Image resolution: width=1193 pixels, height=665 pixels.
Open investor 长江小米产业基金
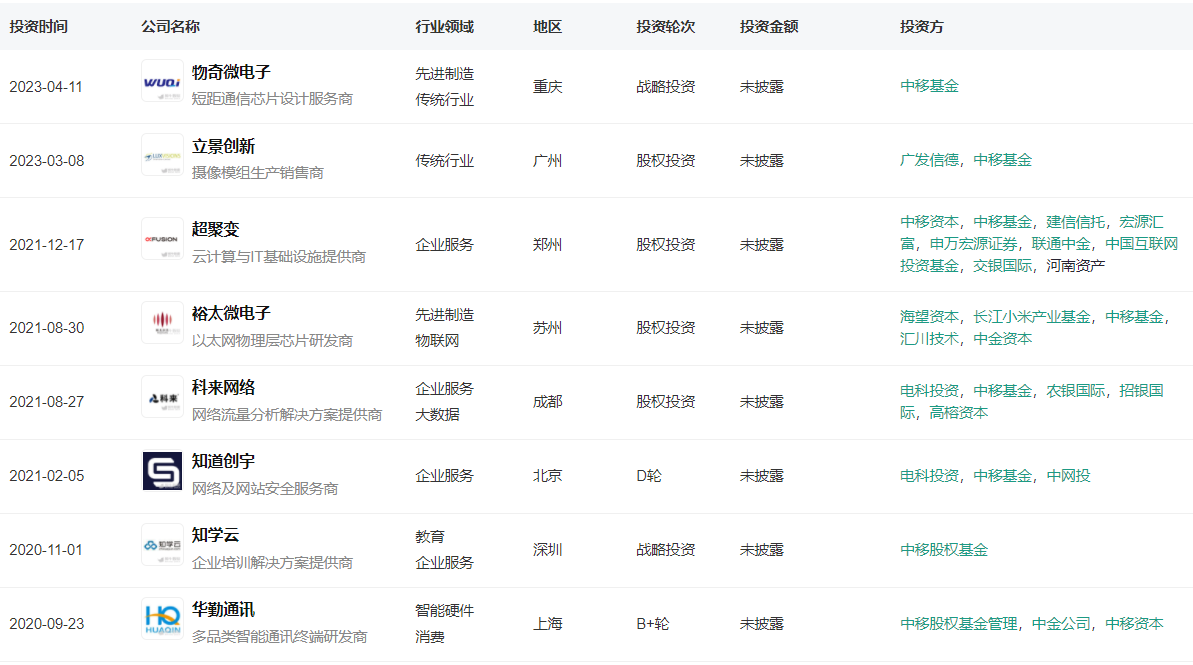pyautogui.click(x=1032, y=317)
